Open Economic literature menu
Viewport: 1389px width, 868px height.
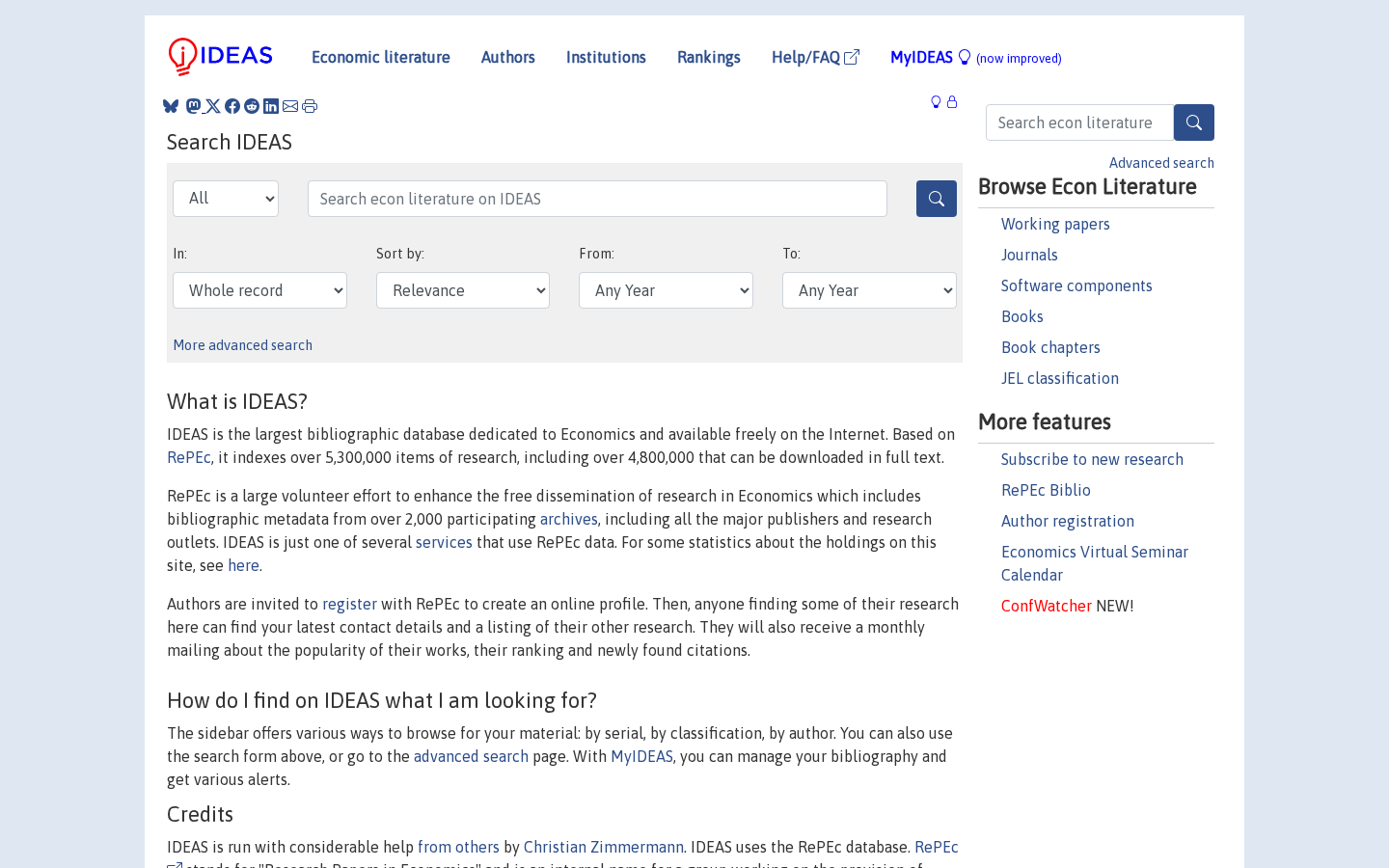(x=381, y=57)
